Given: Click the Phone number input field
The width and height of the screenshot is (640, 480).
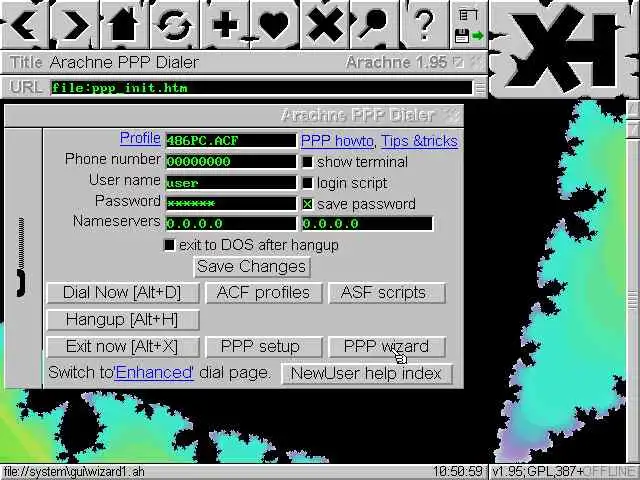Looking at the screenshot, I should pyautogui.click(x=231, y=161).
